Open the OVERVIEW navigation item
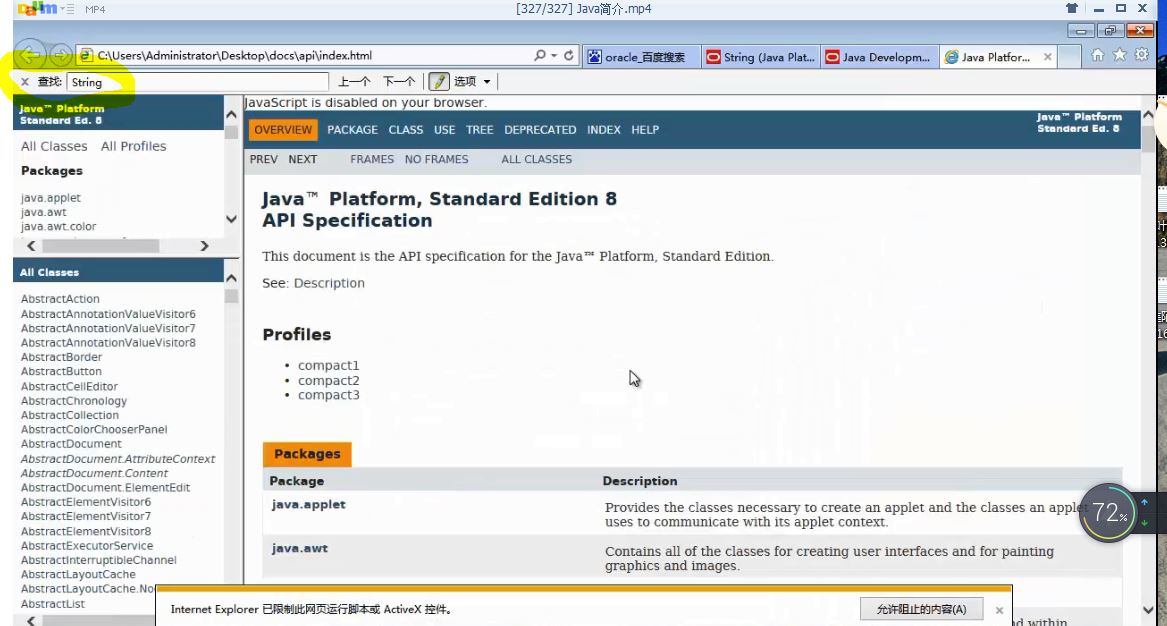This screenshot has width=1167, height=626. 283,130
